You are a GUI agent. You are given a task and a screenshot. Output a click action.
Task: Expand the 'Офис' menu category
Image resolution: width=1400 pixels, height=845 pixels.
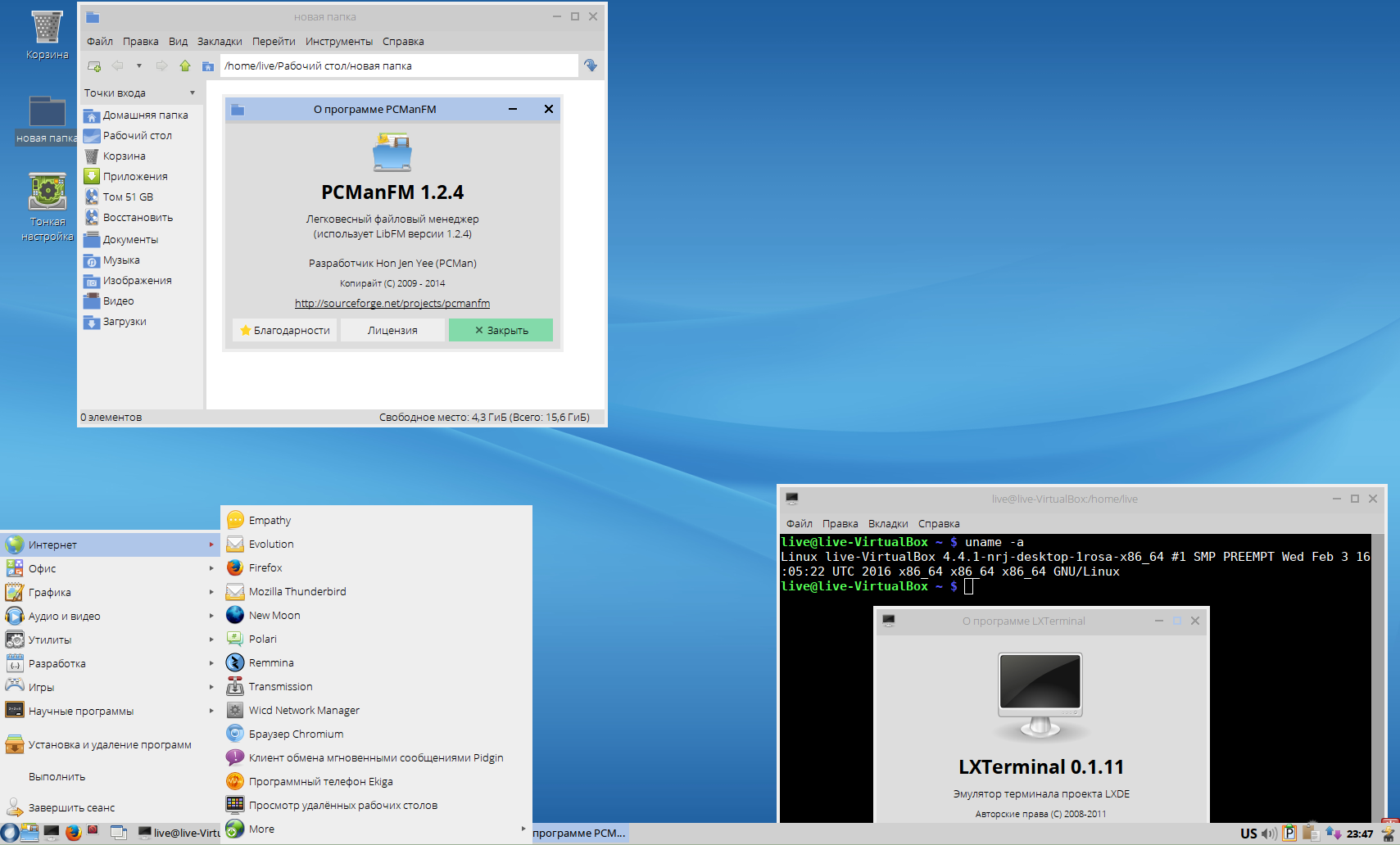111,568
